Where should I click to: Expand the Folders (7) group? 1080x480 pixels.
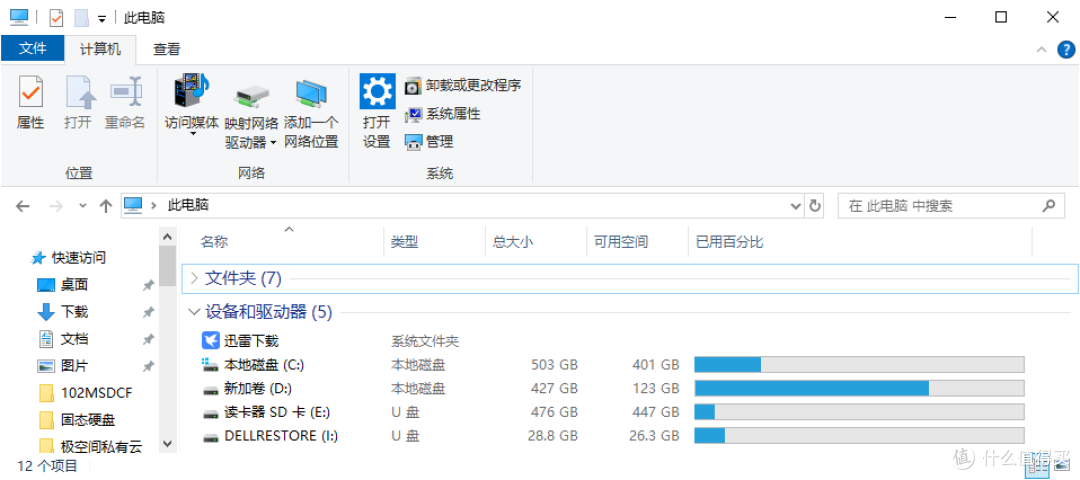195,278
